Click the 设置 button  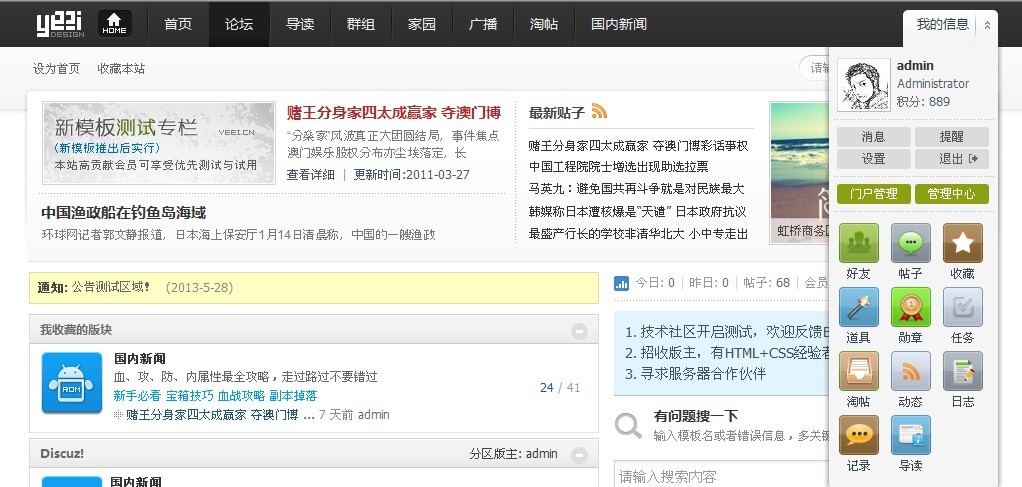[873, 159]
